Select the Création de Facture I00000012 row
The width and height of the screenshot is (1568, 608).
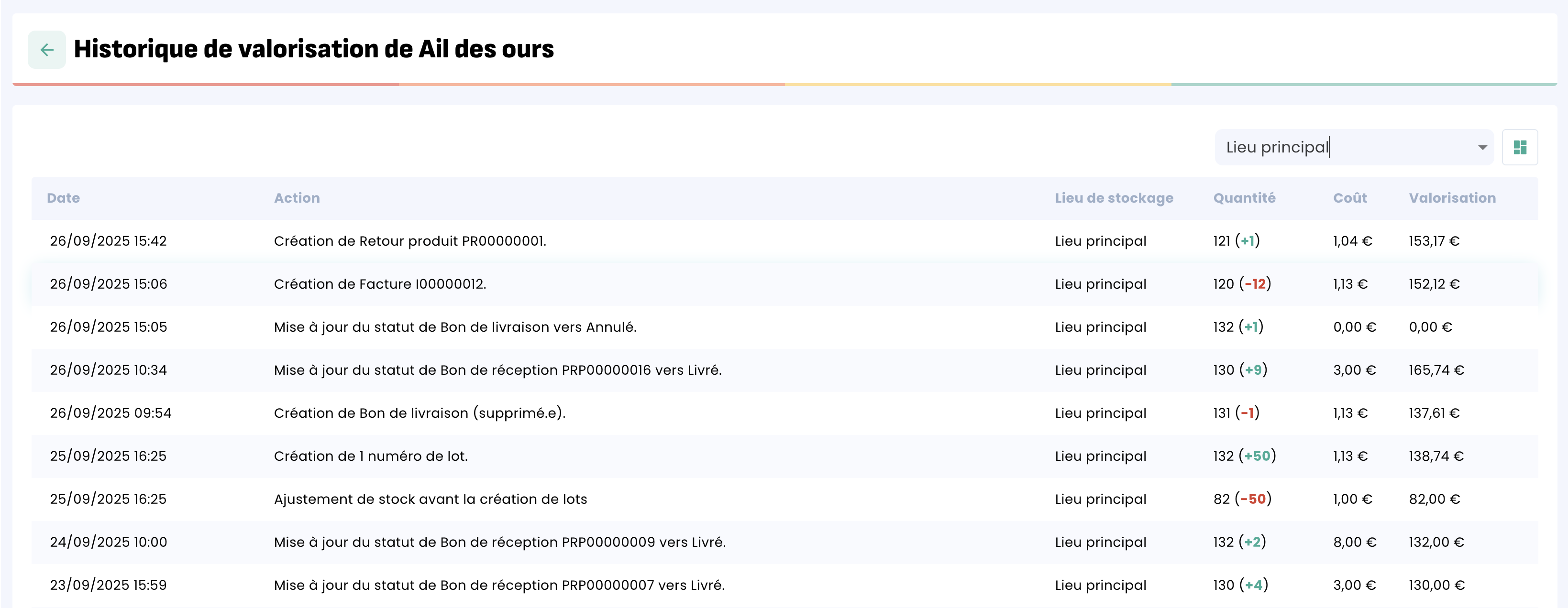point(380,284)
